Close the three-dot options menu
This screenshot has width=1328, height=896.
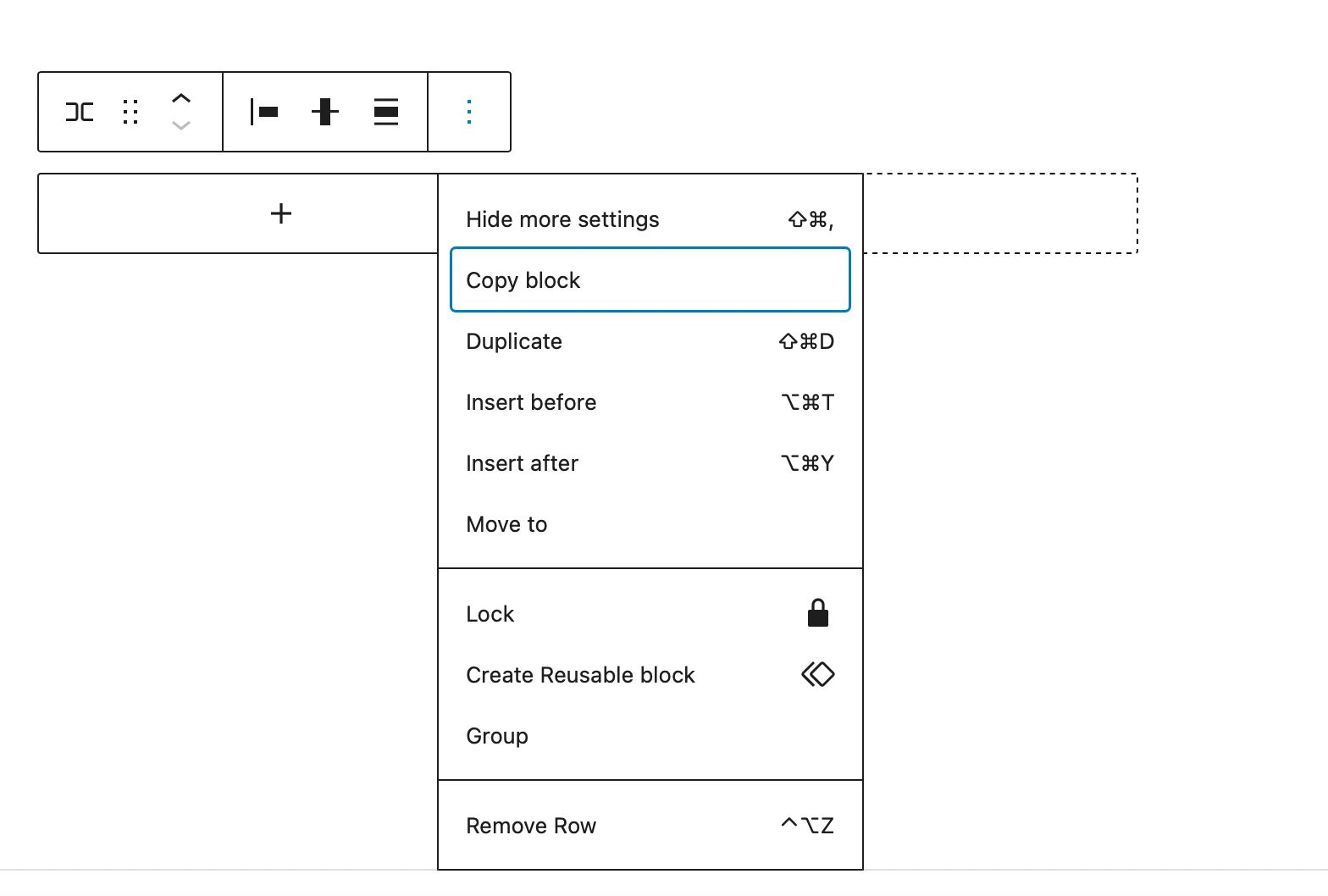[x=469, y=112]
